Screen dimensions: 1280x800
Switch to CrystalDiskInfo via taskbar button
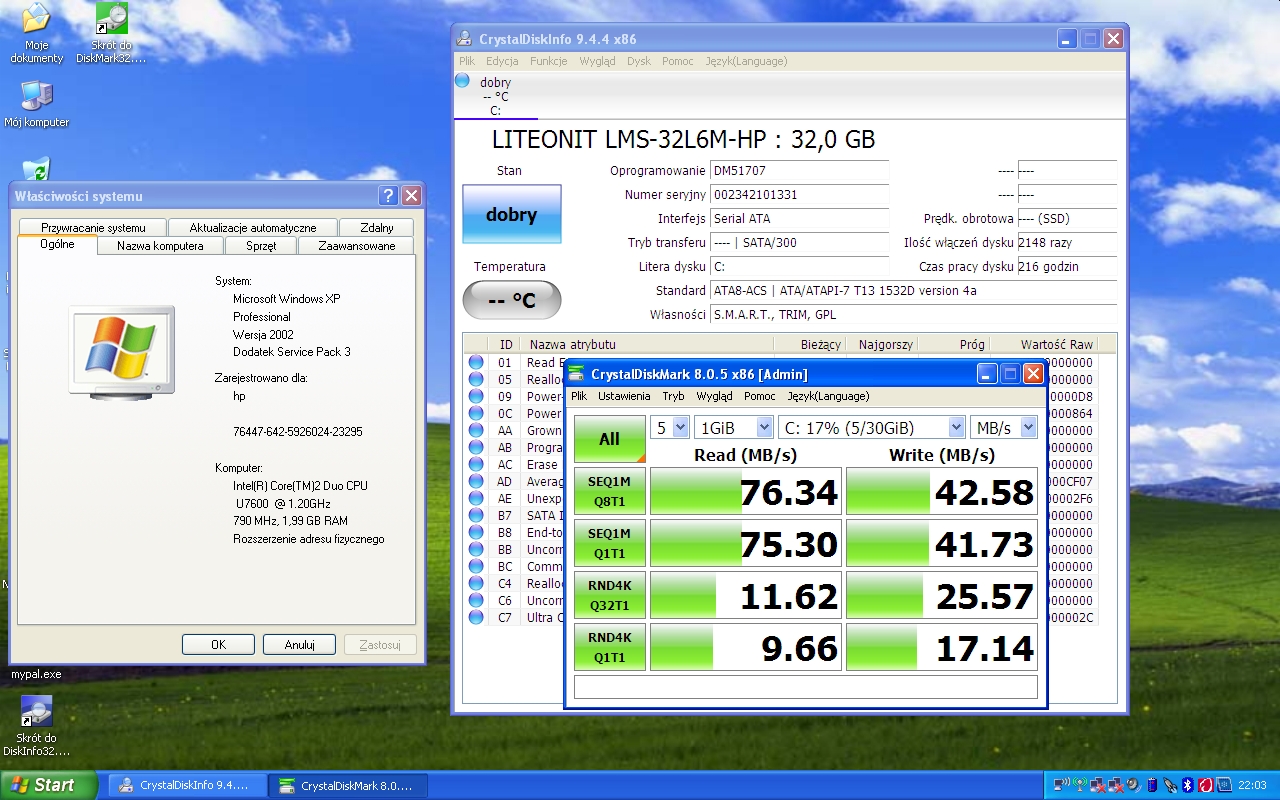187,785
